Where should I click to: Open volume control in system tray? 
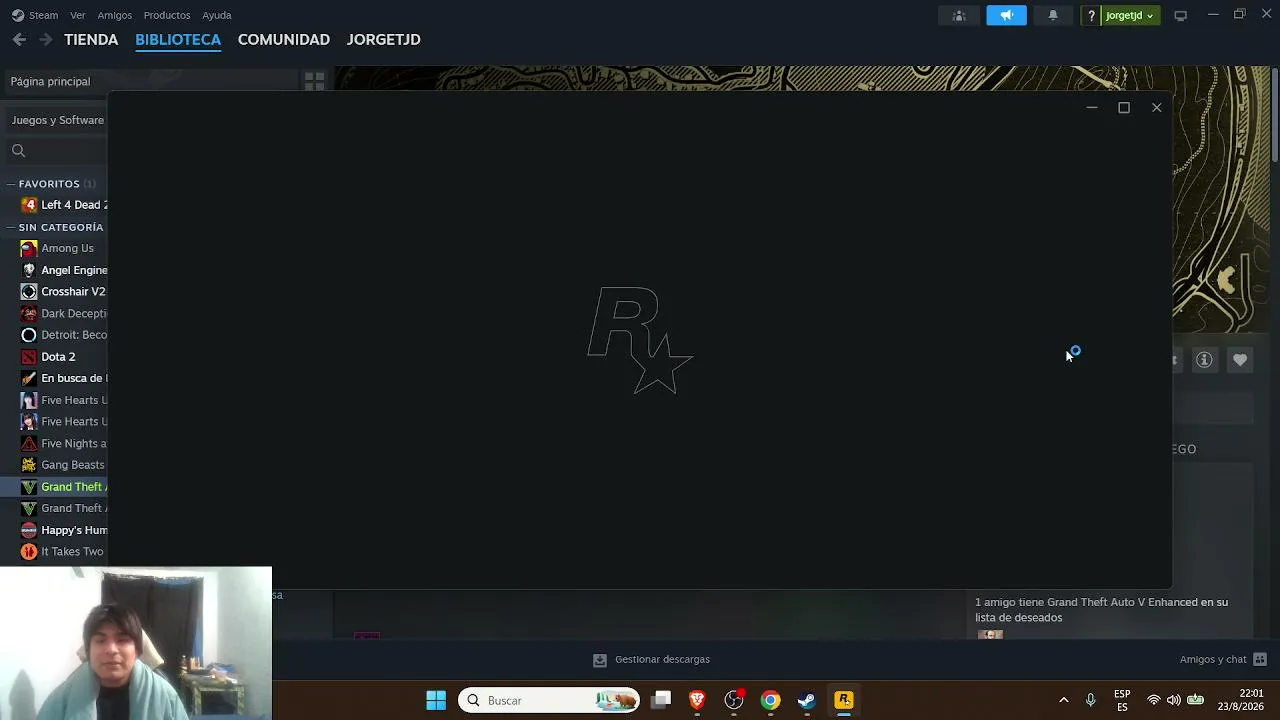[1174, 700]
